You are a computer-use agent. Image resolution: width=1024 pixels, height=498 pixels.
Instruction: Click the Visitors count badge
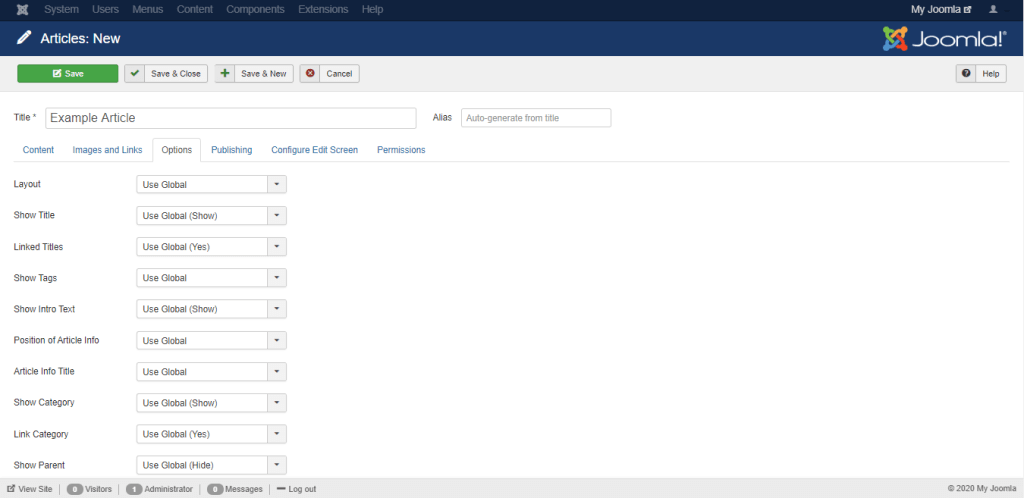pos(74,489)
